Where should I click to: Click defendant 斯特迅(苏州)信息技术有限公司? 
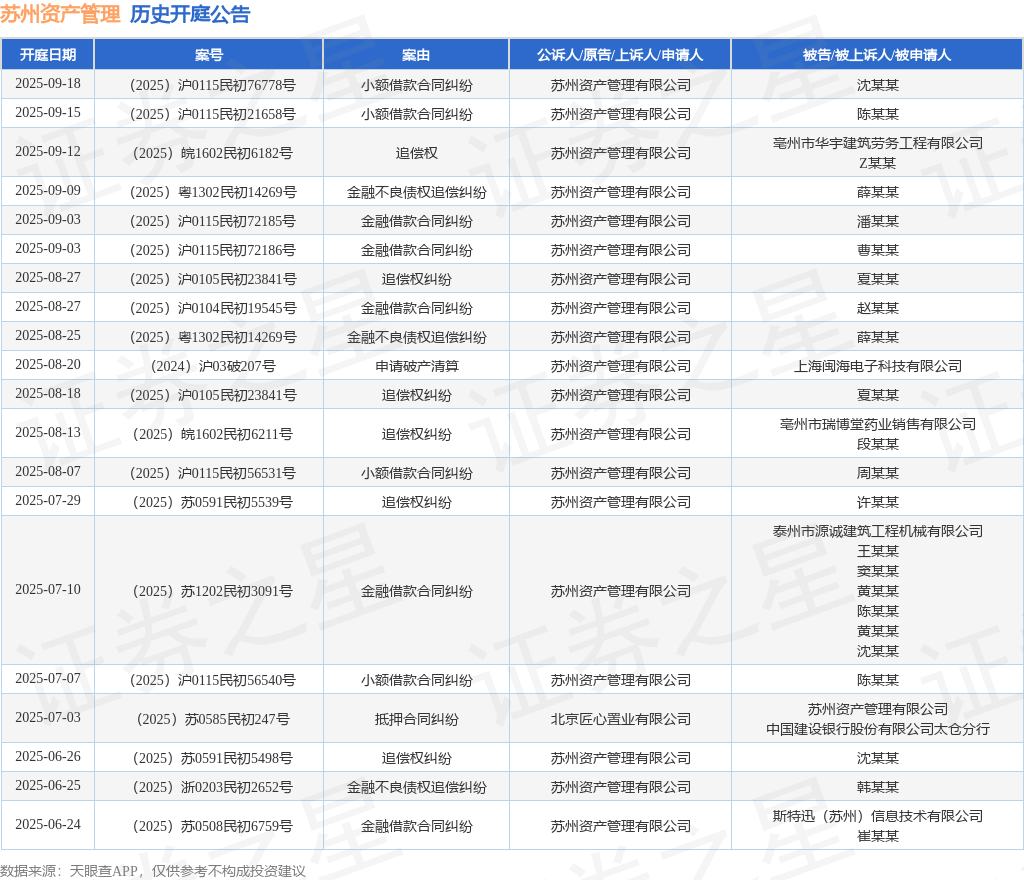877,816
